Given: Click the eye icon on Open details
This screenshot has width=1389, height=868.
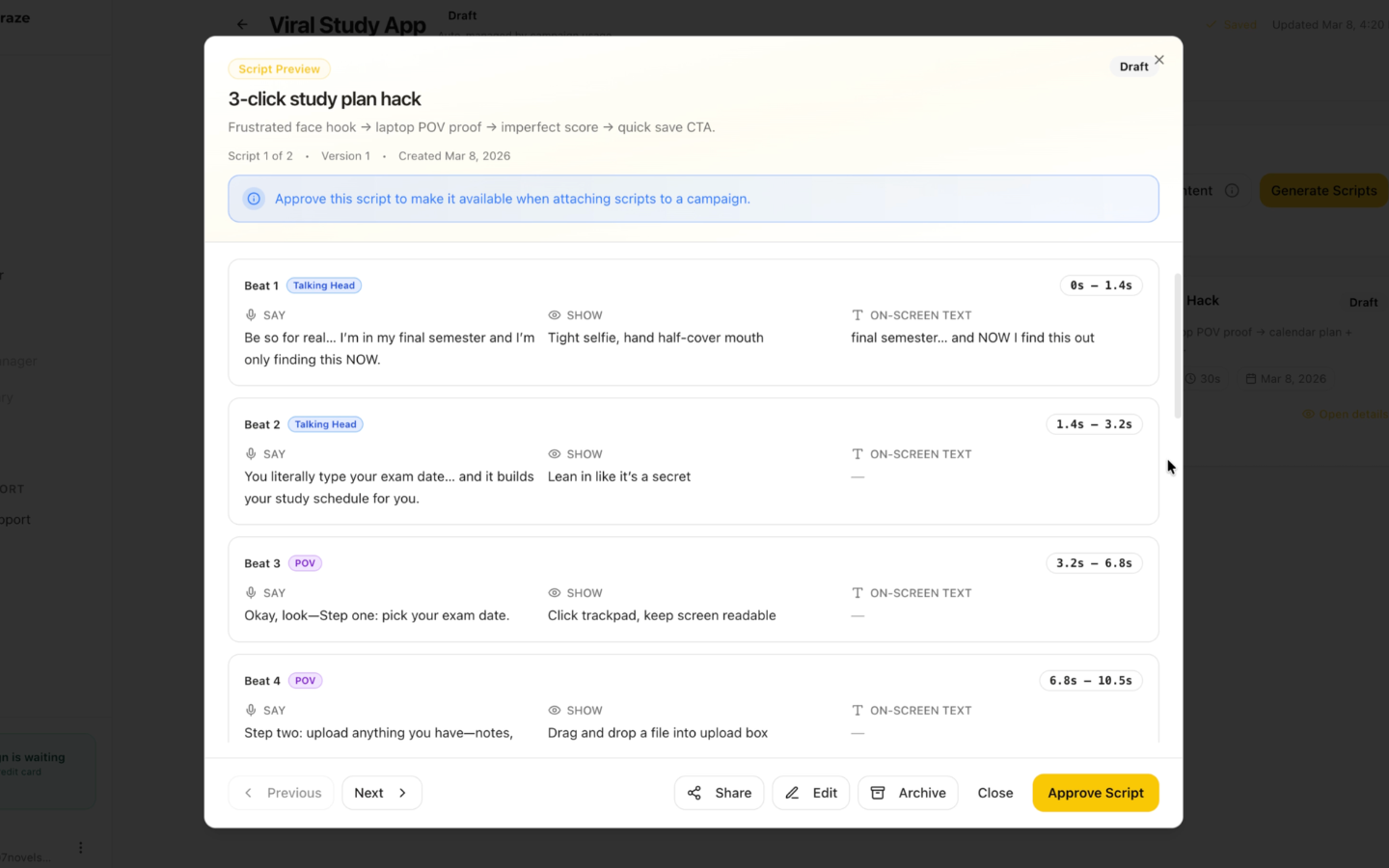Looking at the screenshot, I should [1309, 413].
